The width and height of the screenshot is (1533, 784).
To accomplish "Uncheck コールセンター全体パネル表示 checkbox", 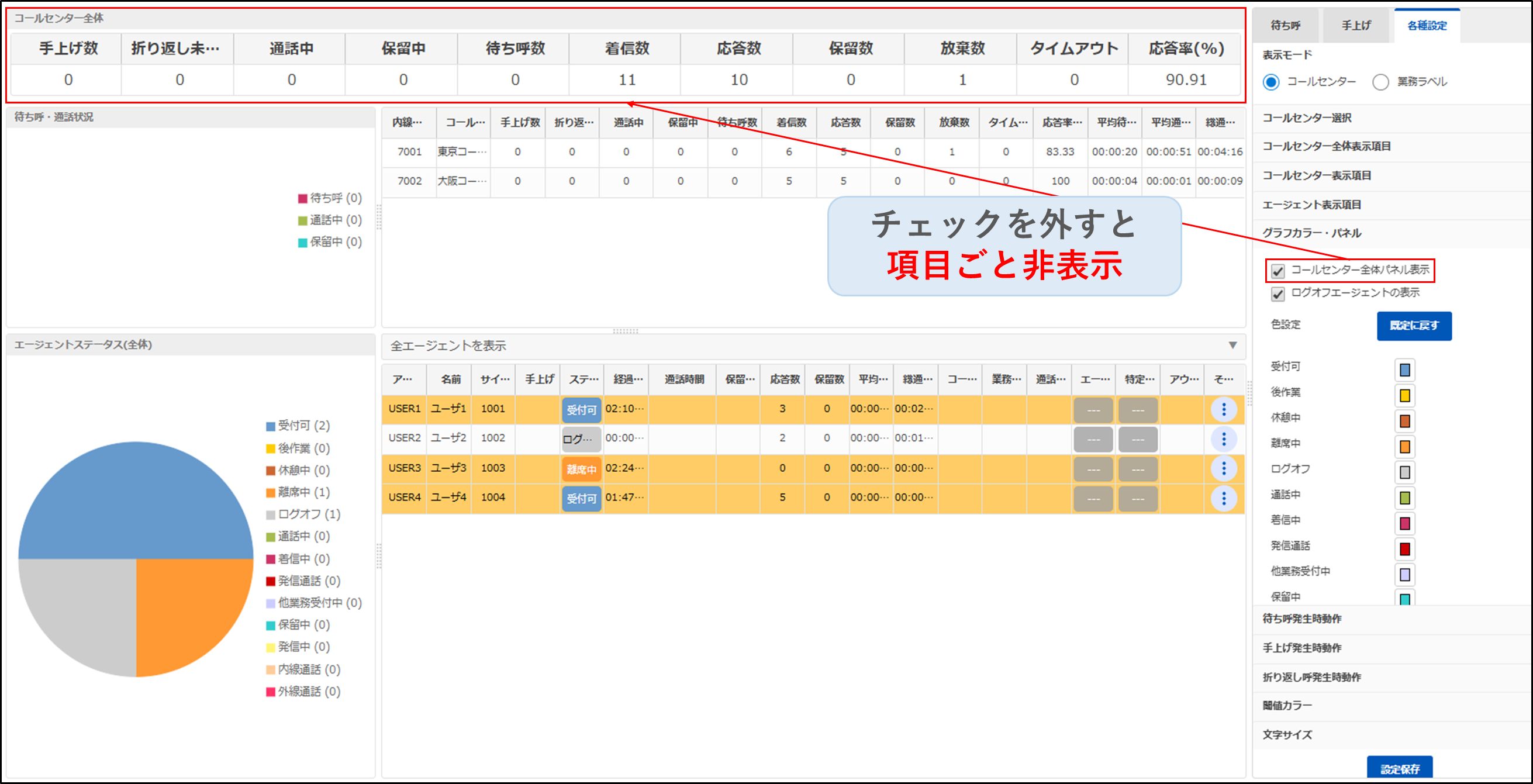I will (x=1277, y=271).
